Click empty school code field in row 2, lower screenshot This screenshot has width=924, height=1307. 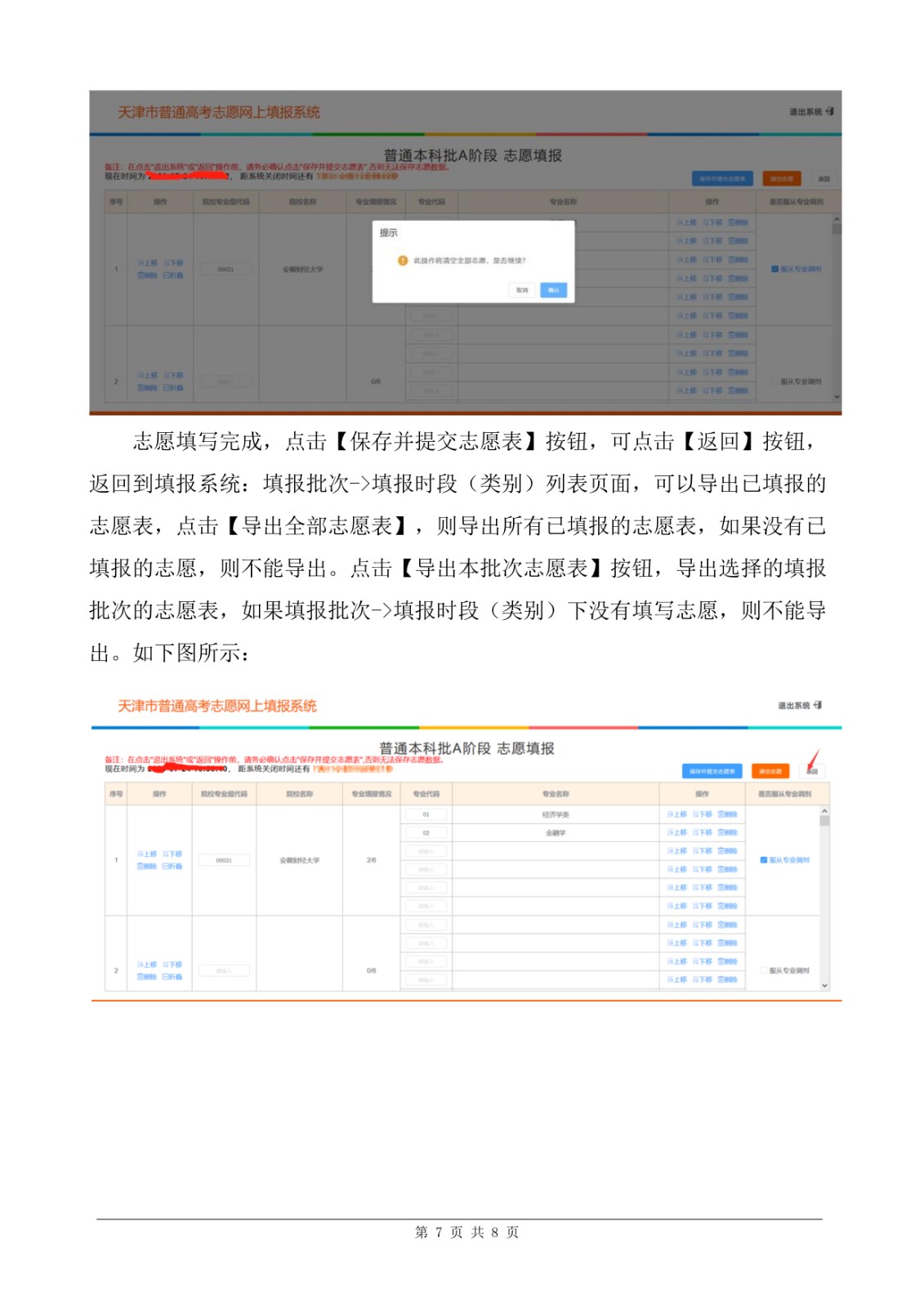click(224, 970)
